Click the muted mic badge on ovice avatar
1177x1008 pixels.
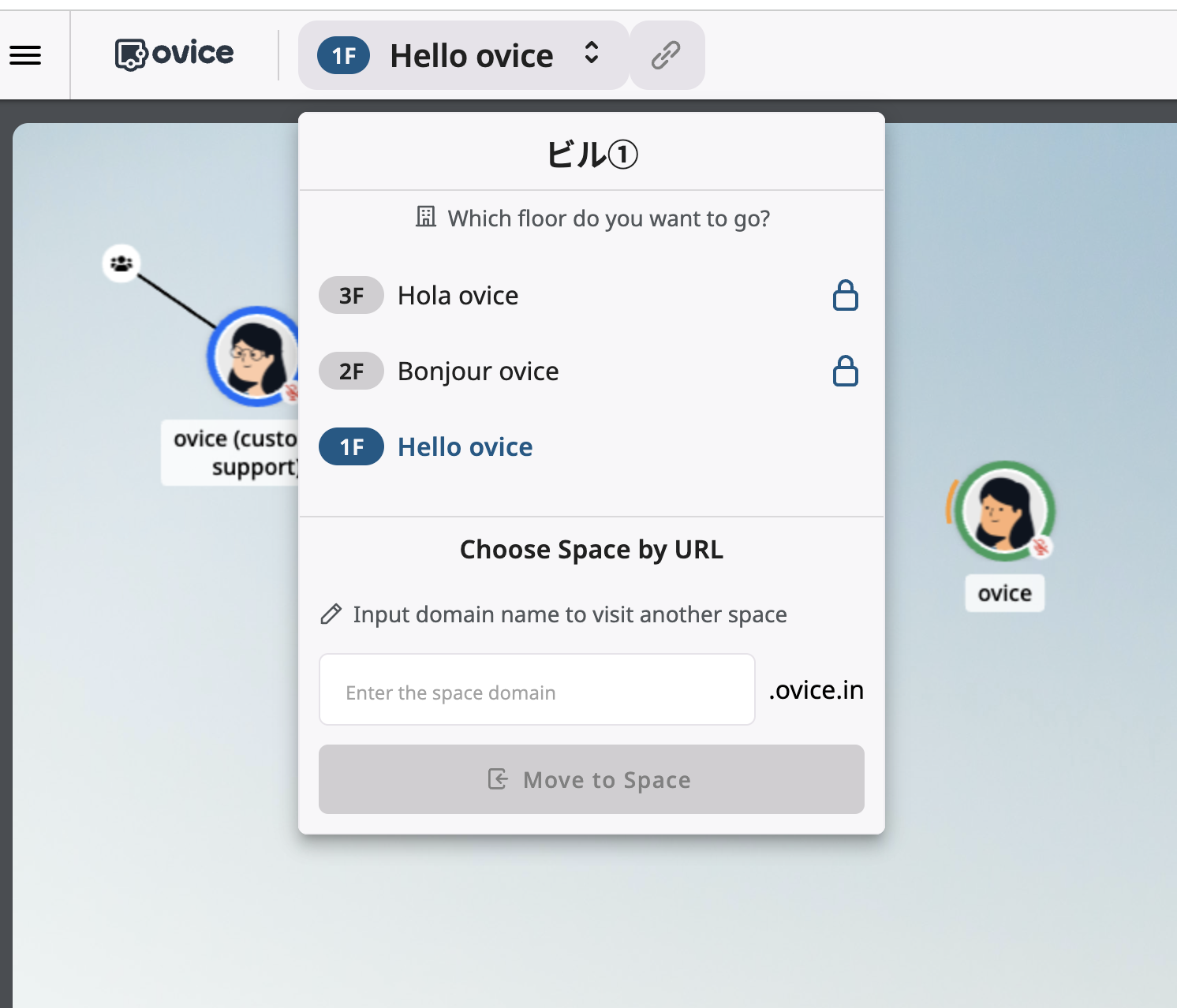(x=1041, y=547)
